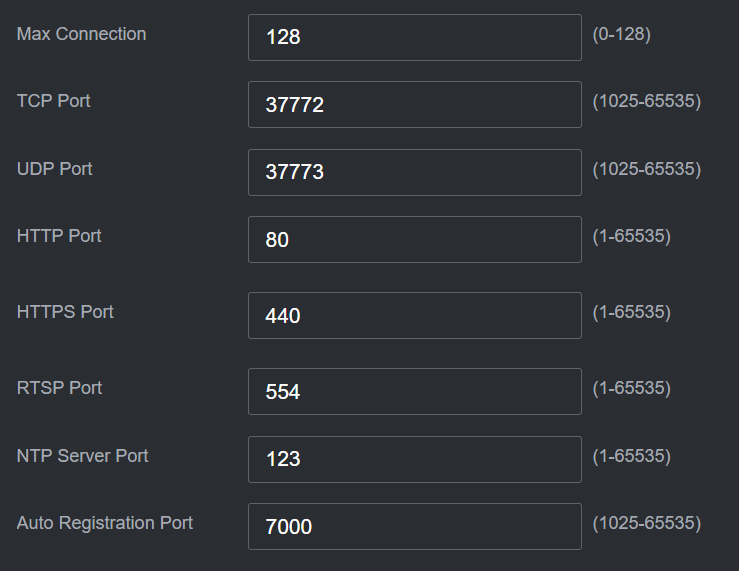Click the range hint beside TCP Port
Image resolution: width=739 pixels, height=571 pixels.
(x=646, y=101)
